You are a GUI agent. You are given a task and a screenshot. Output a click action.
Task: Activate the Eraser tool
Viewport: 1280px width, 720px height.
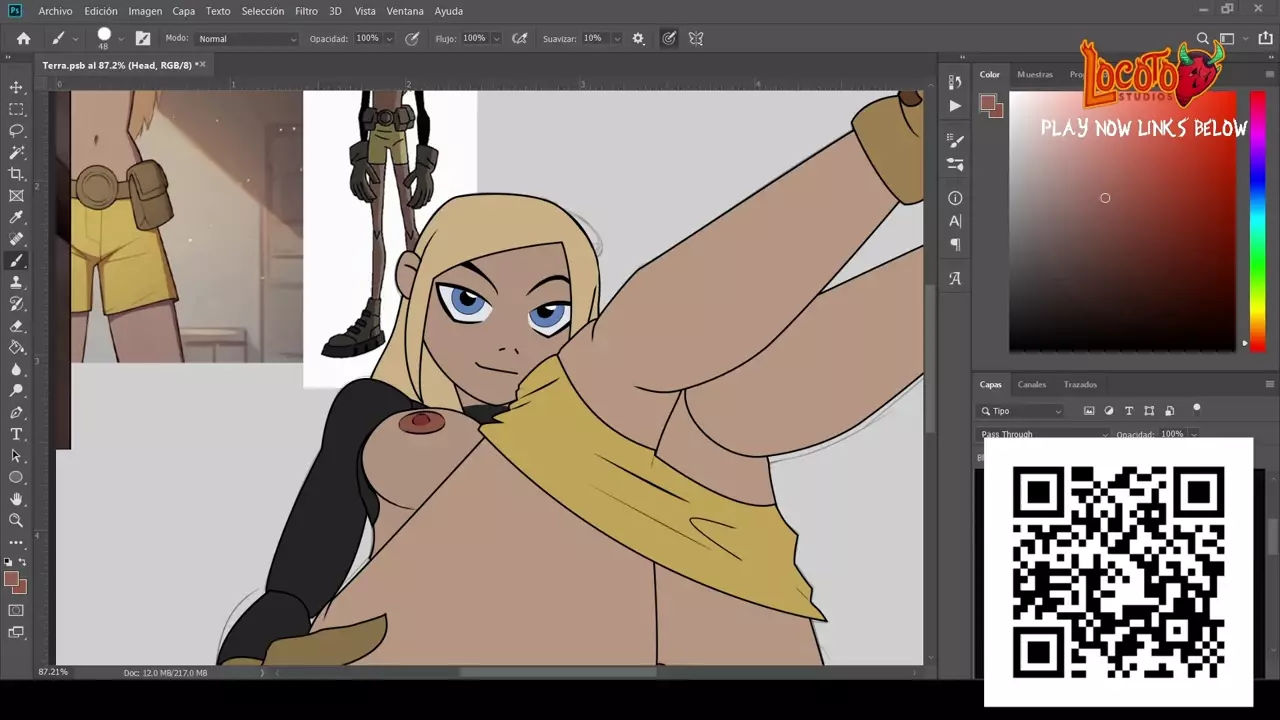click(x=16, y=326)
